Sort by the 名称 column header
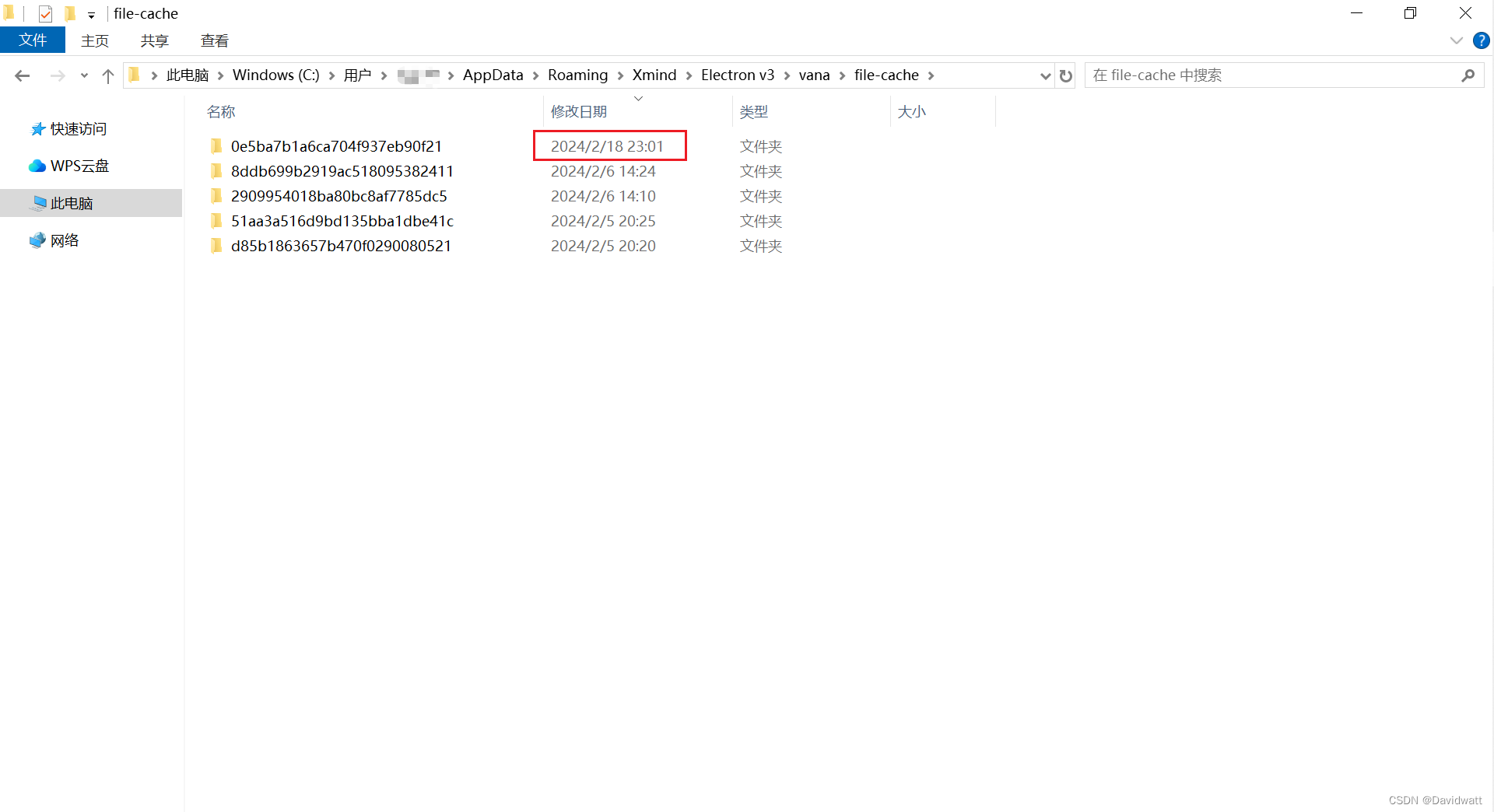 click(221, 112)
